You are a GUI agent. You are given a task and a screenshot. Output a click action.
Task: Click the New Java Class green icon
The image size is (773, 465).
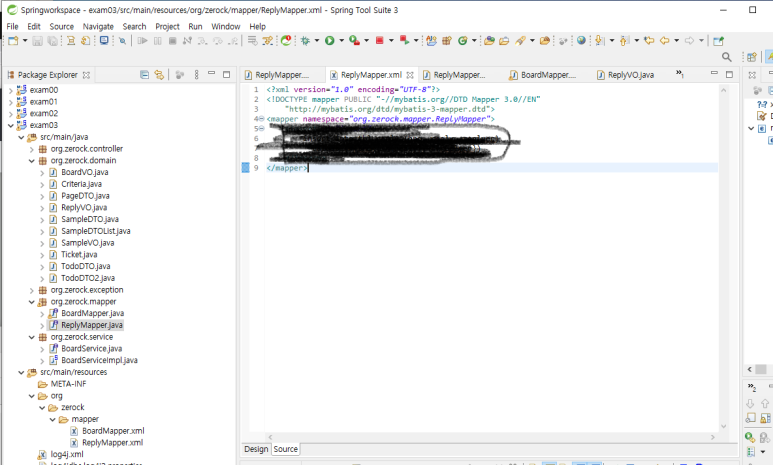point(462,41)
